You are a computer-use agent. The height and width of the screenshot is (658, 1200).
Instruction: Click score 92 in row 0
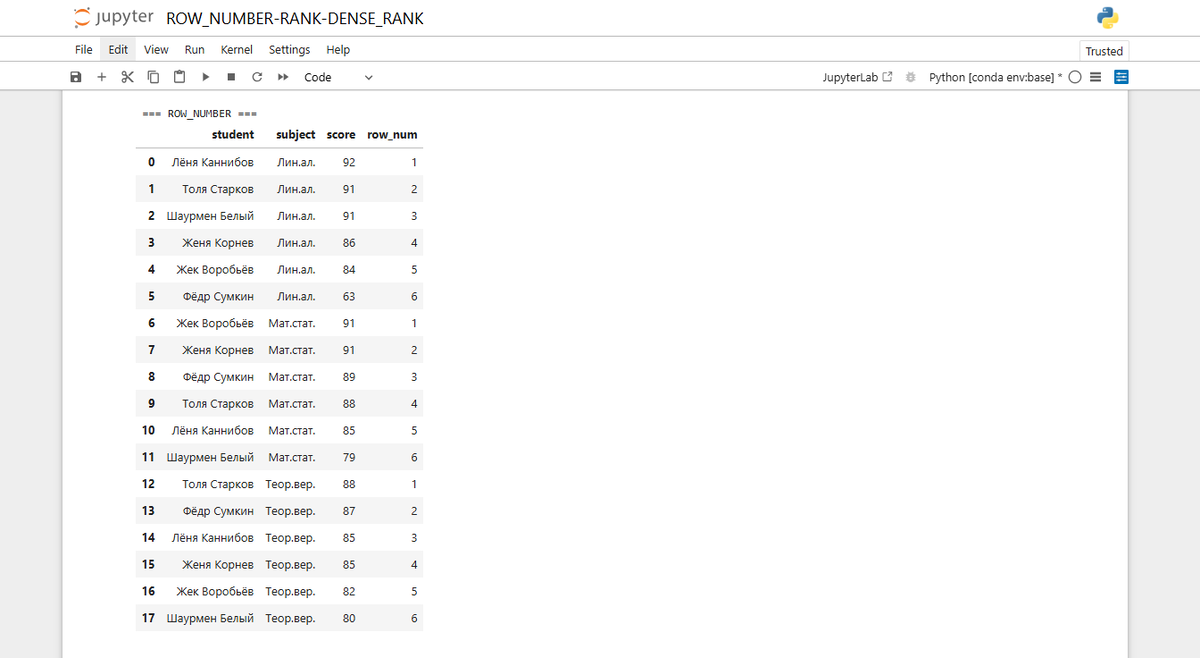(x=348, y=162)
